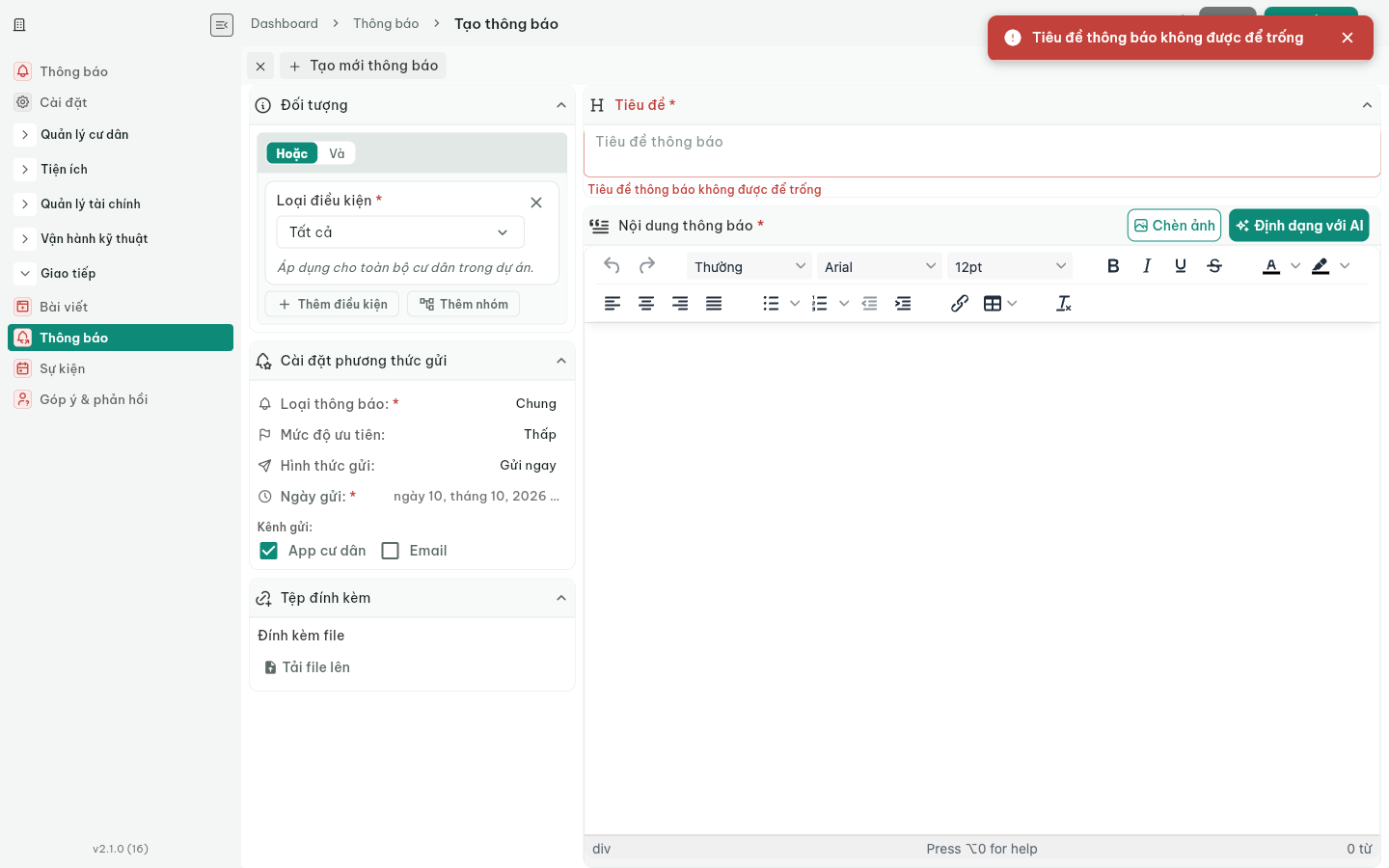The width and height of the screenshot is (1389, 868).
Task: Click Thêm điều kiện button
Action: [x=333, y=304]
